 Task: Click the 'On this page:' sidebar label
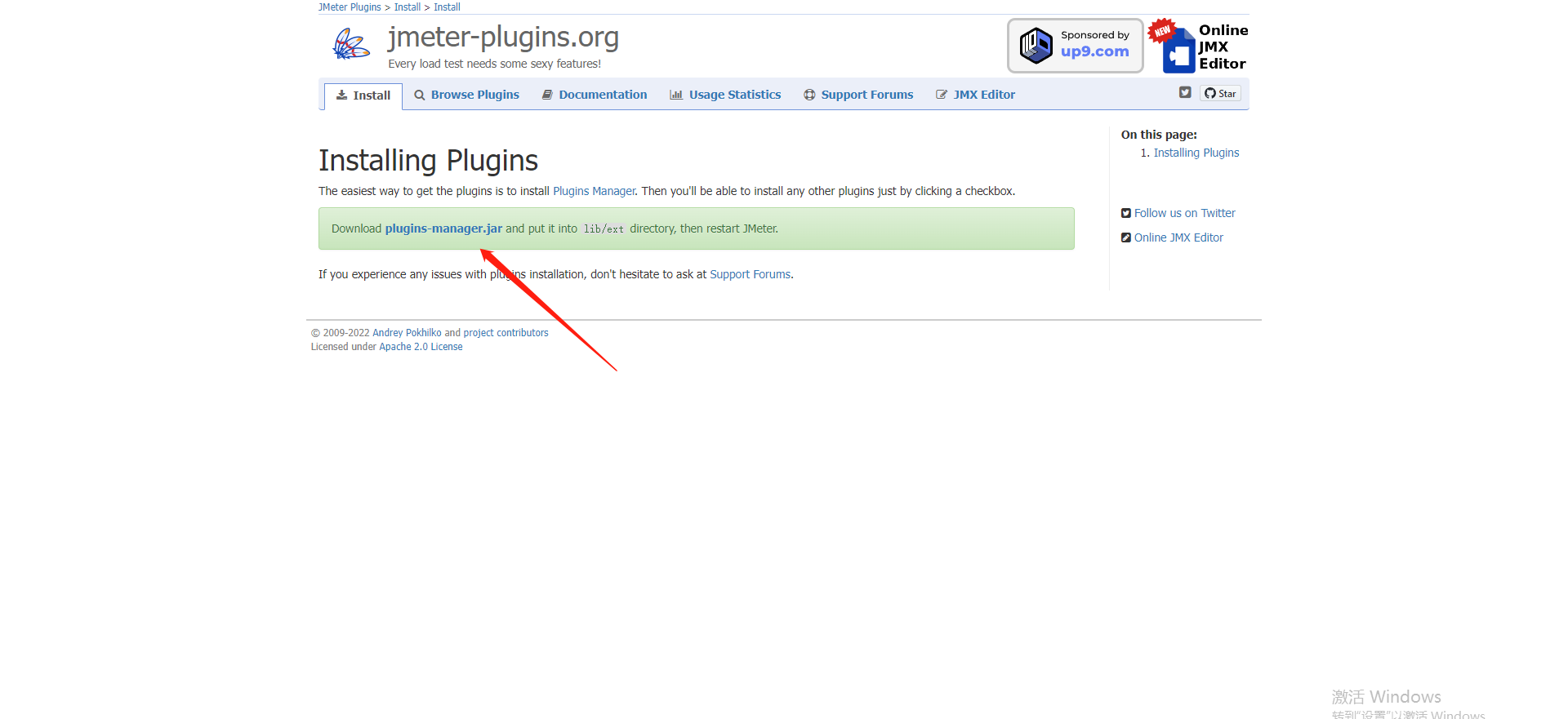1159,135
